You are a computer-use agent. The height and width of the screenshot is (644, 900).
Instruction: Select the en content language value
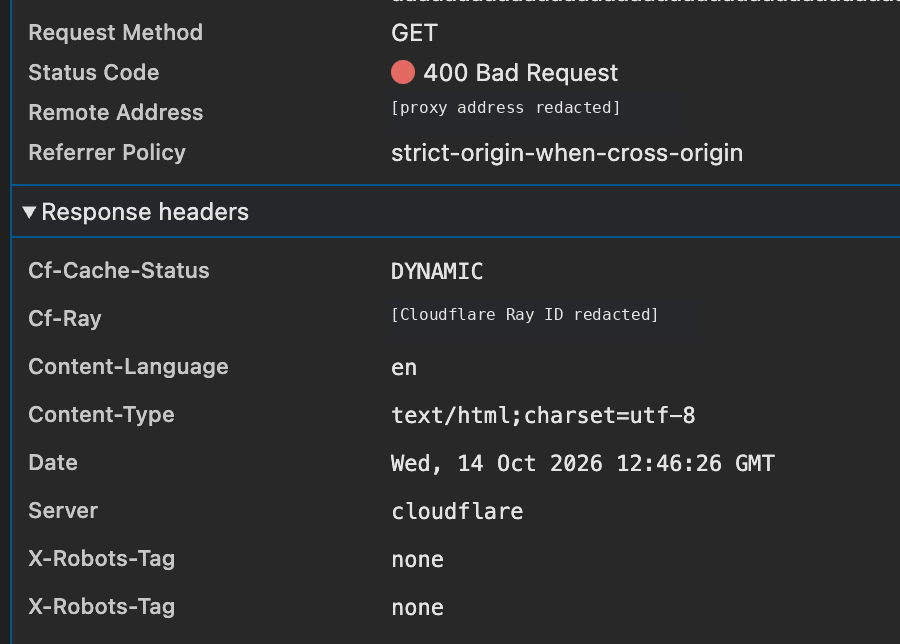click(404, 368)
